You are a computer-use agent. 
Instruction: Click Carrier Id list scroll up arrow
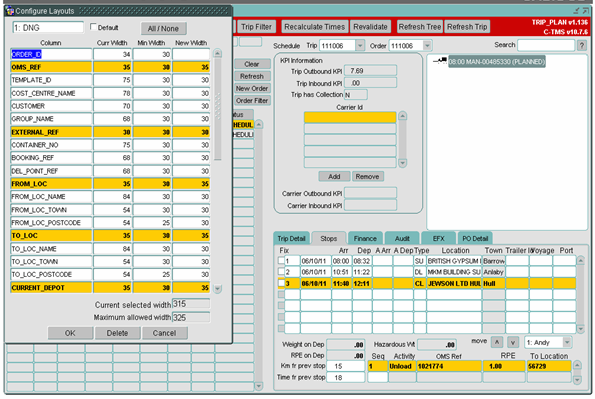pos(403,116)
